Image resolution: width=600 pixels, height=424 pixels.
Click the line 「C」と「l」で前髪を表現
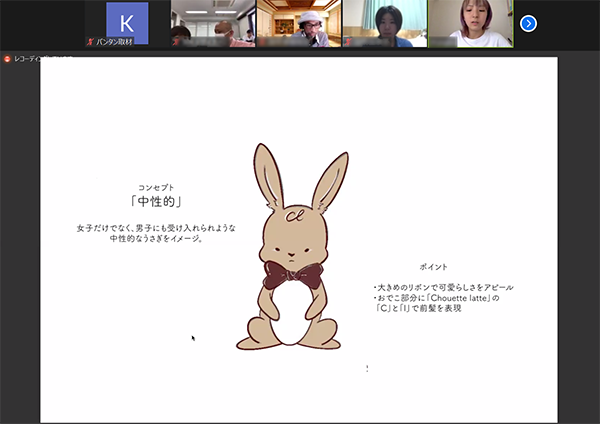[x=418, y=308]
